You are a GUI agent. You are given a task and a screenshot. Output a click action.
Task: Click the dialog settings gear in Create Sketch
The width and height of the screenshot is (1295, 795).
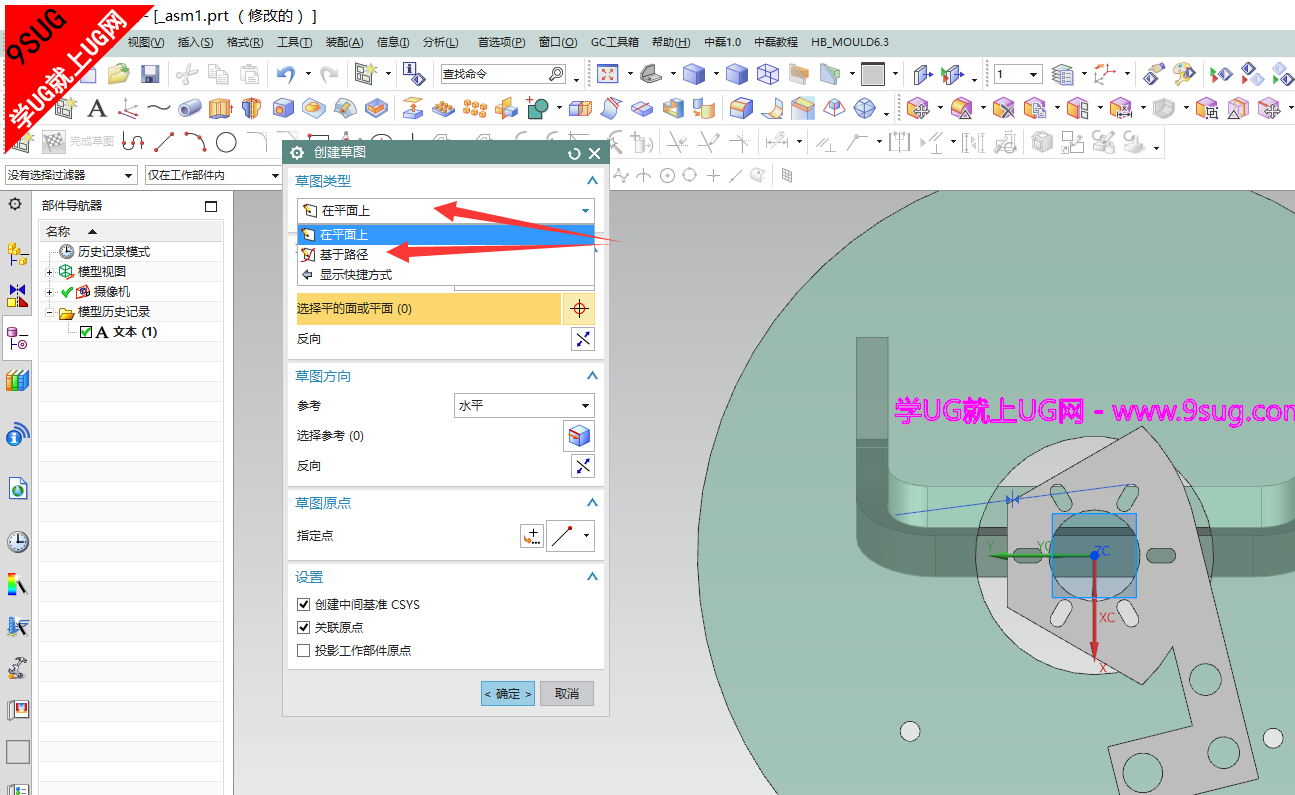[297, 153]
